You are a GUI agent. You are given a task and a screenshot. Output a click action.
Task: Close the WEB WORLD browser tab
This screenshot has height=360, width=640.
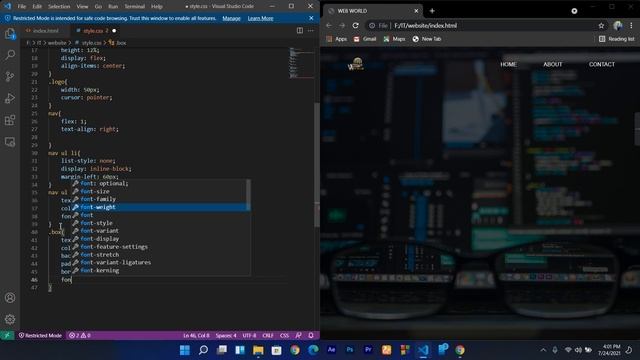416,11
